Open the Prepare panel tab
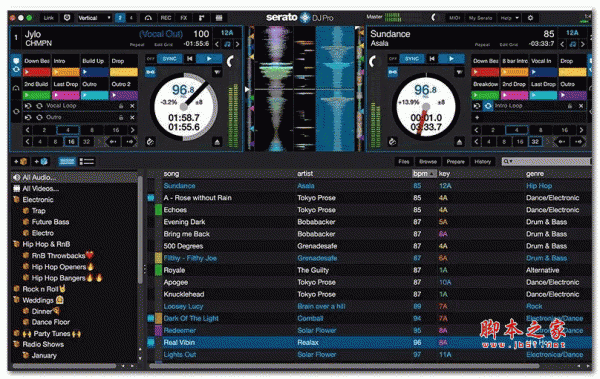The height and width of the screenshot is (379, 600). (x=455, y=162)
